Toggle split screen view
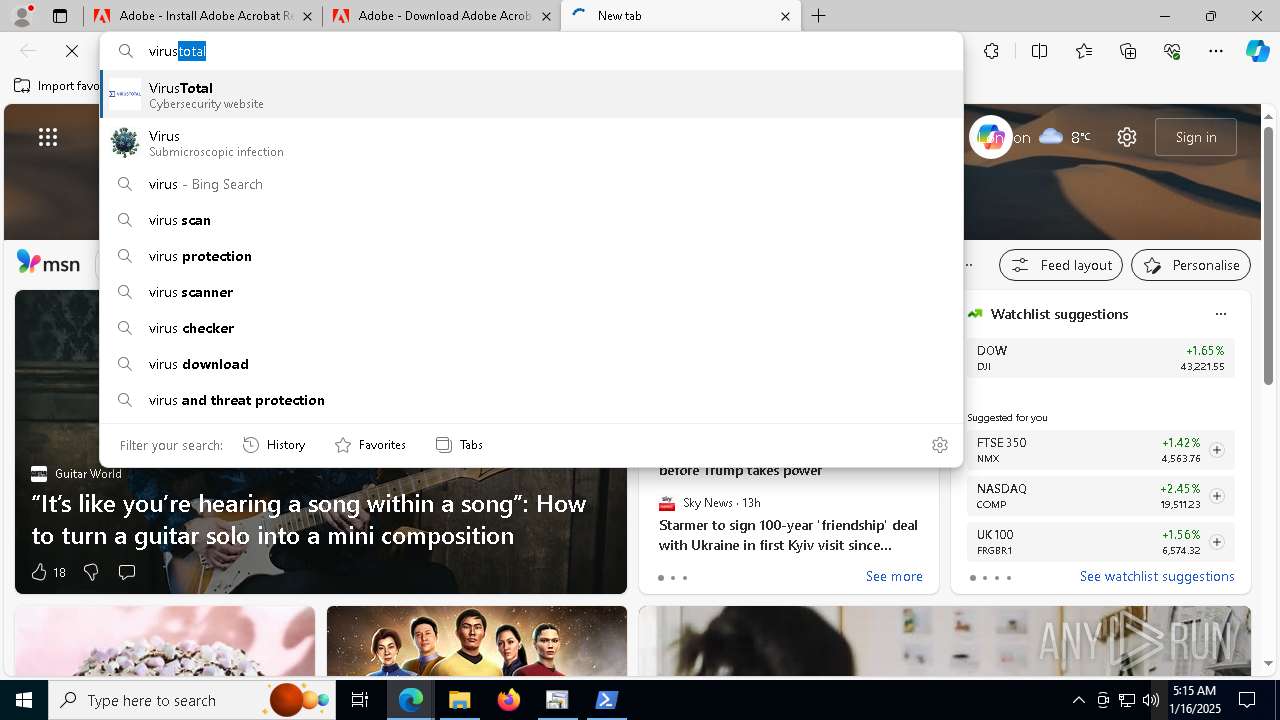 click(x=1039, y=51)
